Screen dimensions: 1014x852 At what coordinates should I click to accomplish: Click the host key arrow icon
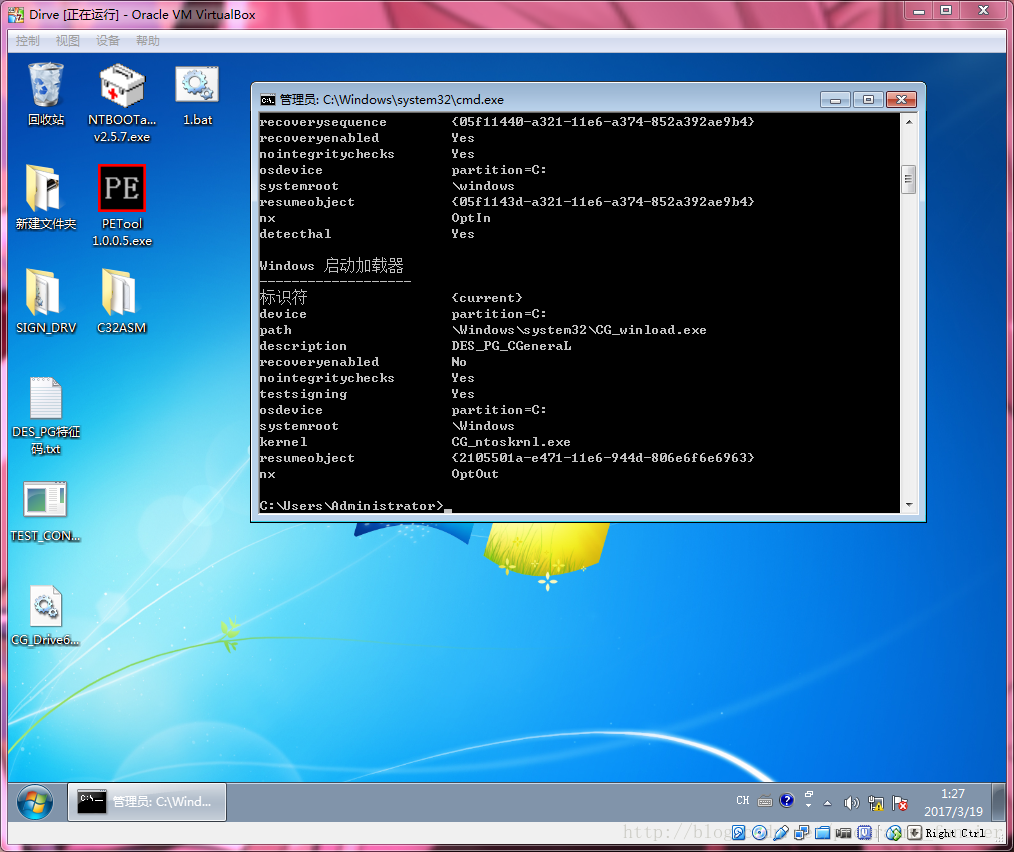(x=914, y=833)
